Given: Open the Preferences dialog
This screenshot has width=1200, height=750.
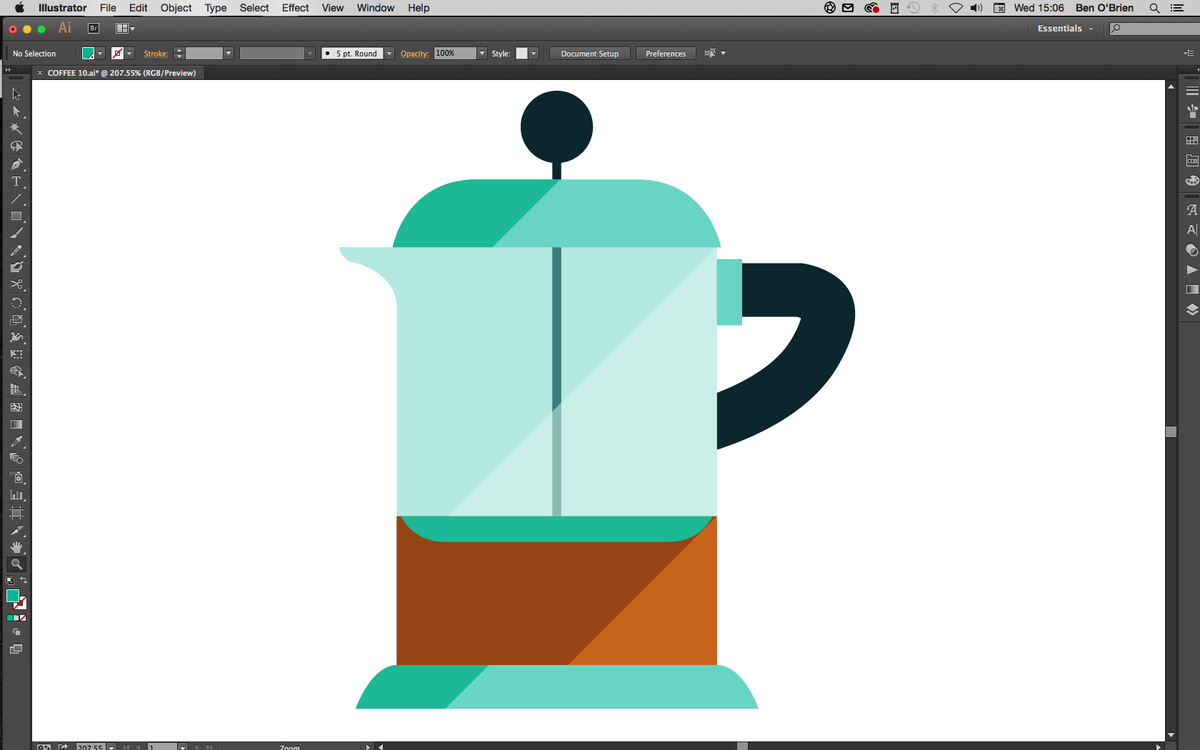Looking at the screenshot, I should click(665, 53).
